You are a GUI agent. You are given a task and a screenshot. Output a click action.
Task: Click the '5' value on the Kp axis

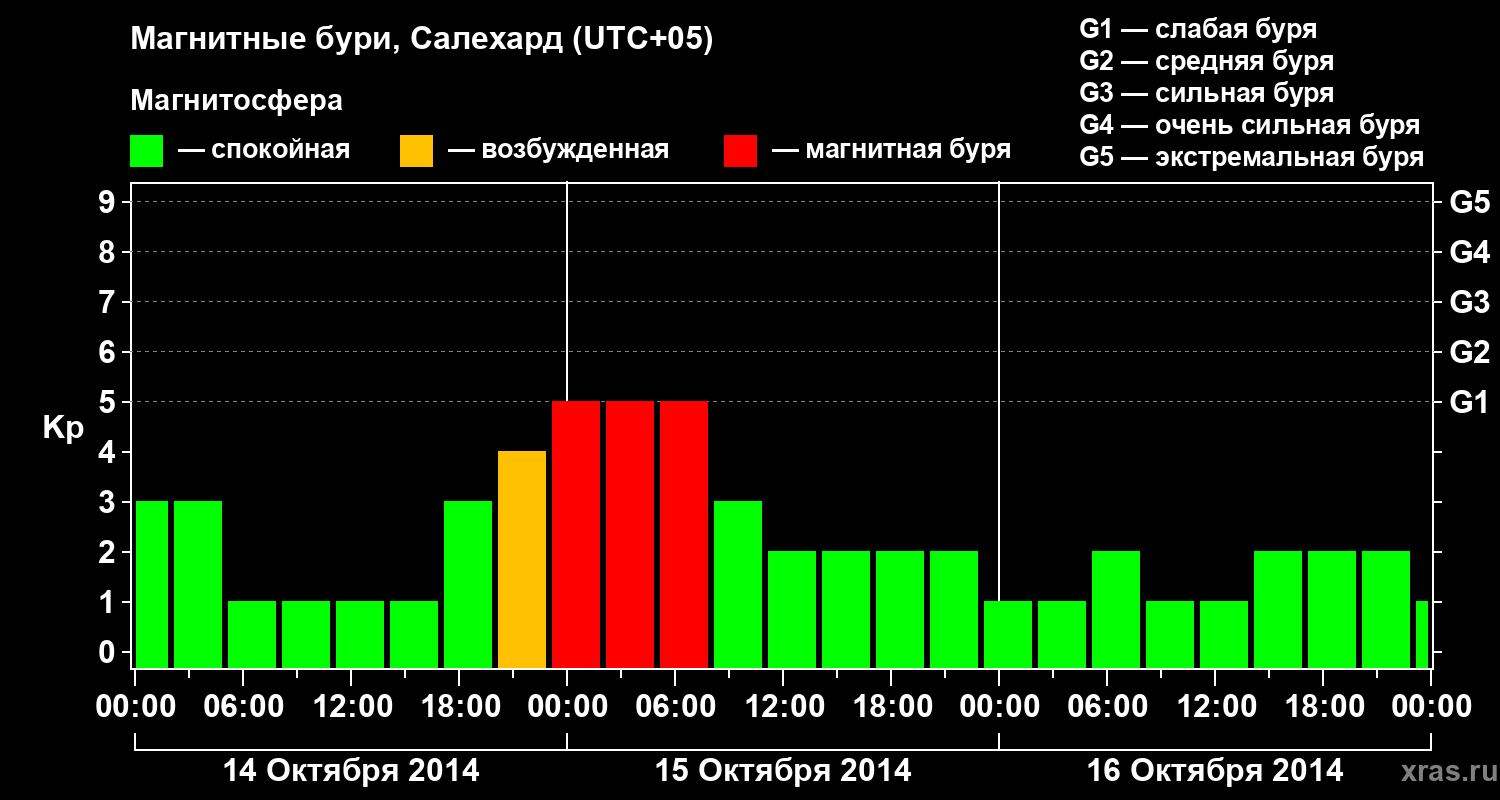109,402
